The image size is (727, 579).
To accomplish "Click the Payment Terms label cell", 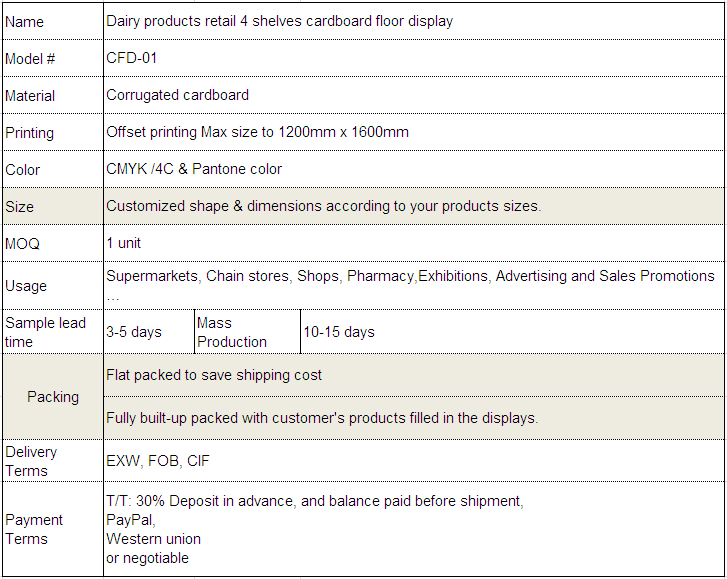I will coord(34,529).
